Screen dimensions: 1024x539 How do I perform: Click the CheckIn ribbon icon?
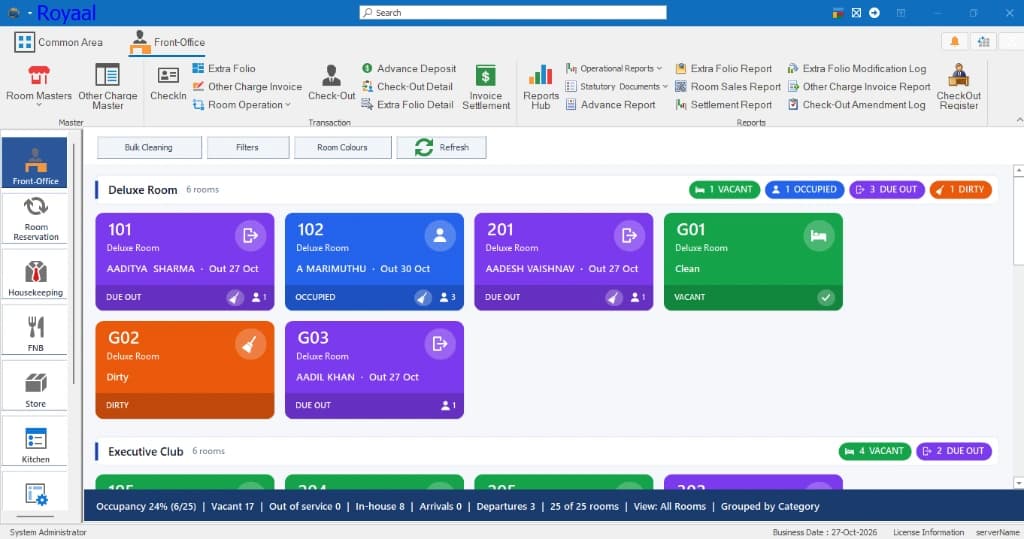pyautogui.click(x=168, y=75)
